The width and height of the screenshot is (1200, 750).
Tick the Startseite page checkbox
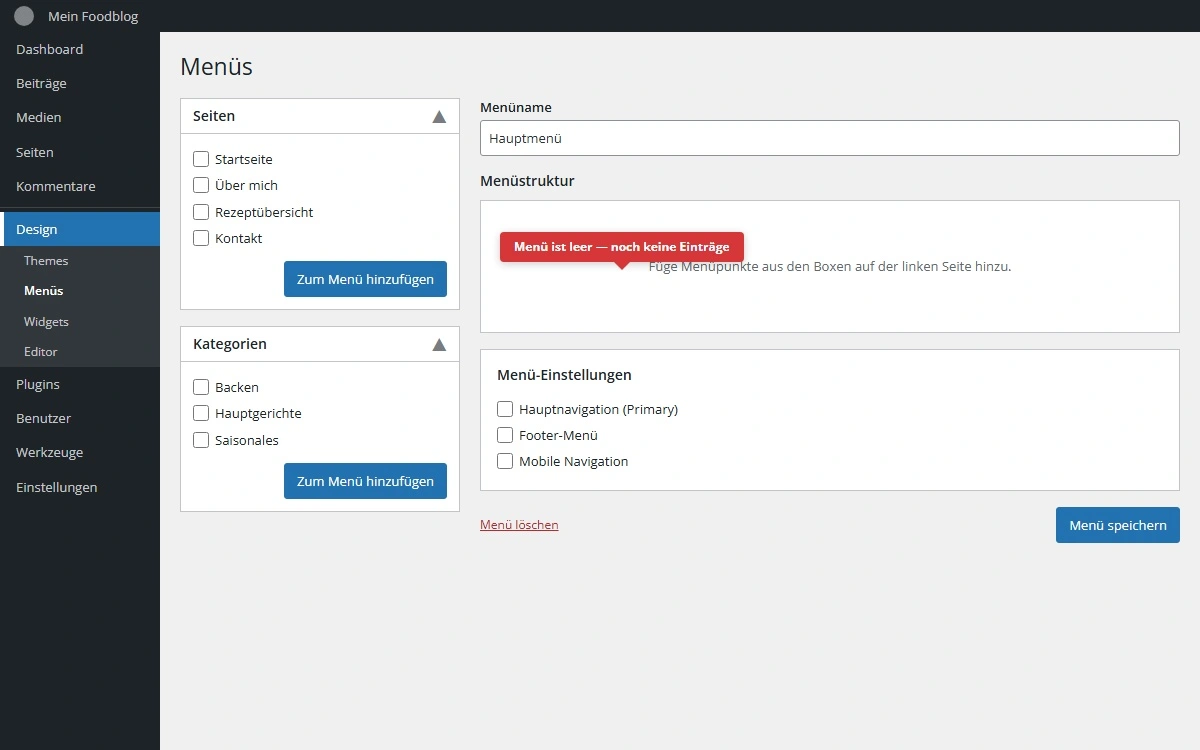pyautogui.click(x=201, y=159)
